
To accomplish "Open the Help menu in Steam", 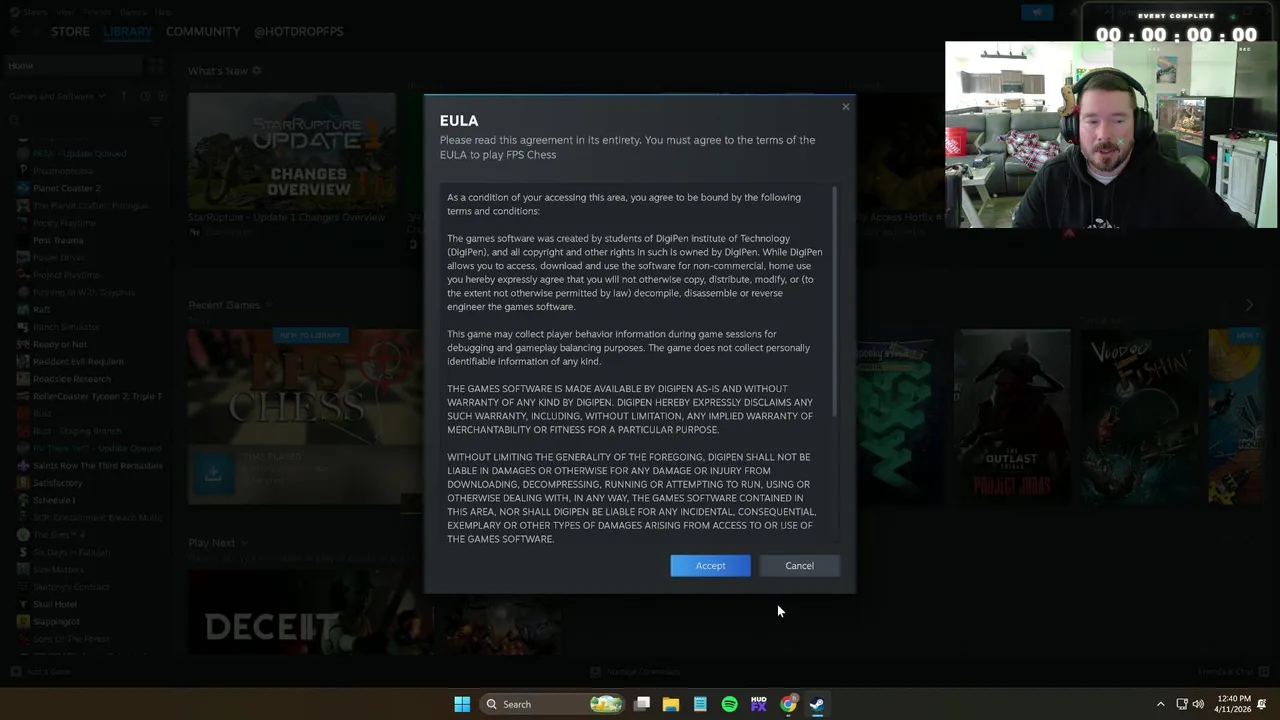I will tap(163, 12).
